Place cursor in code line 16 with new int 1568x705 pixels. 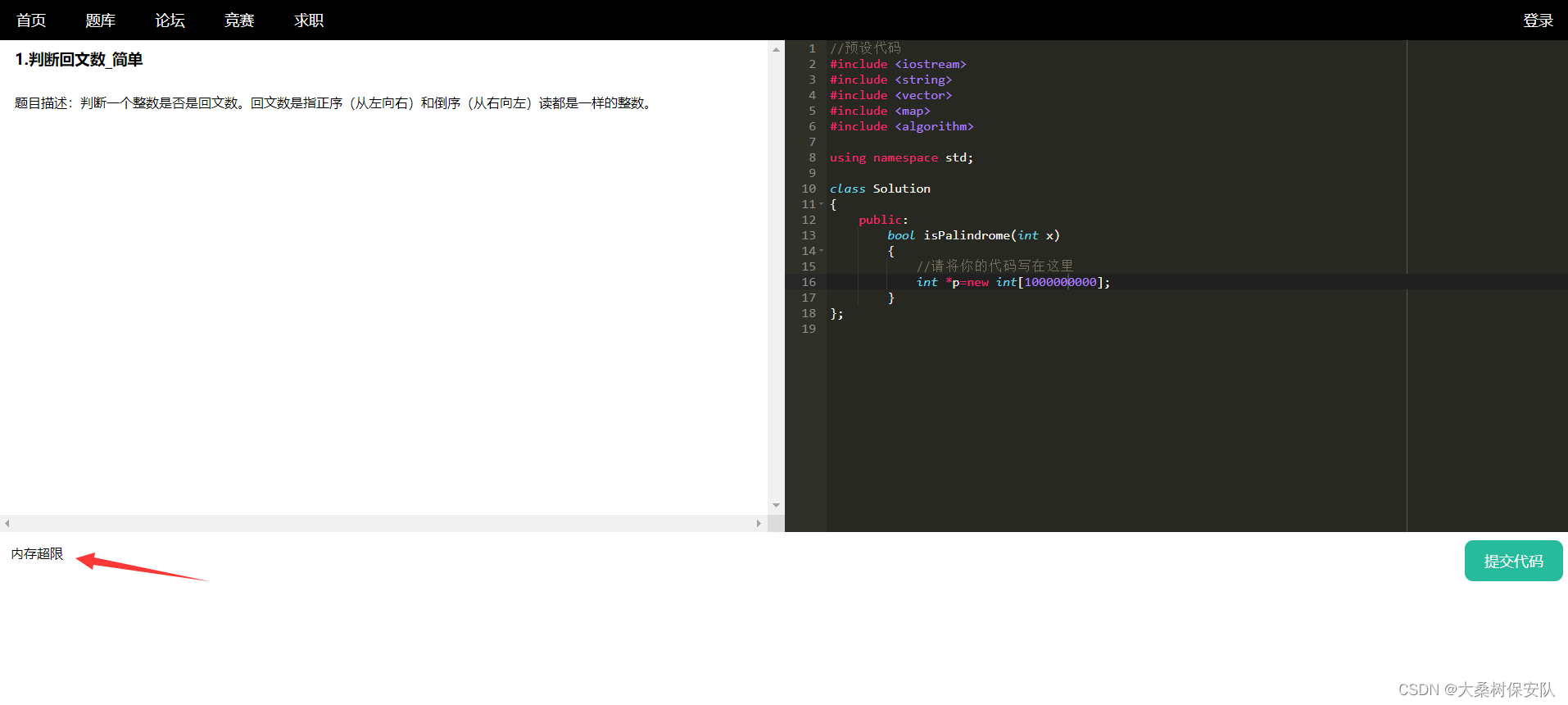coord(1012,282)
